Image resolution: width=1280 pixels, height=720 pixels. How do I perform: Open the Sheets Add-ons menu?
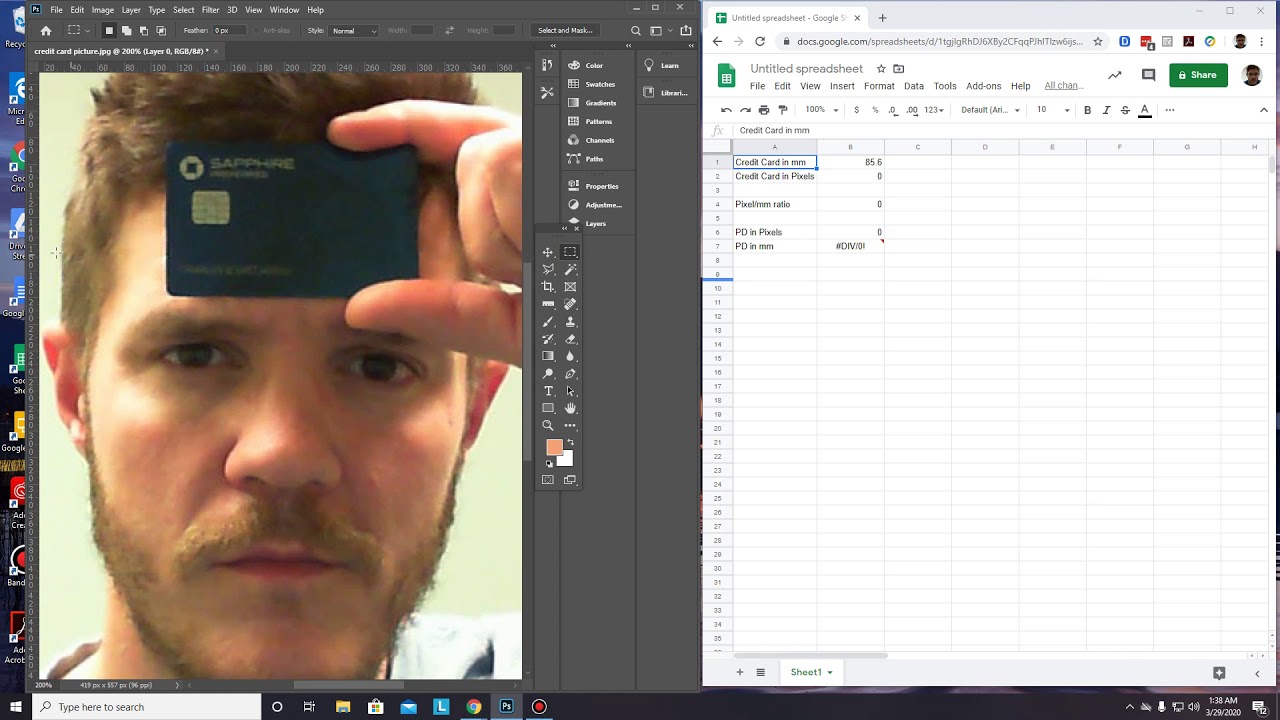click(x=984, y=86)
